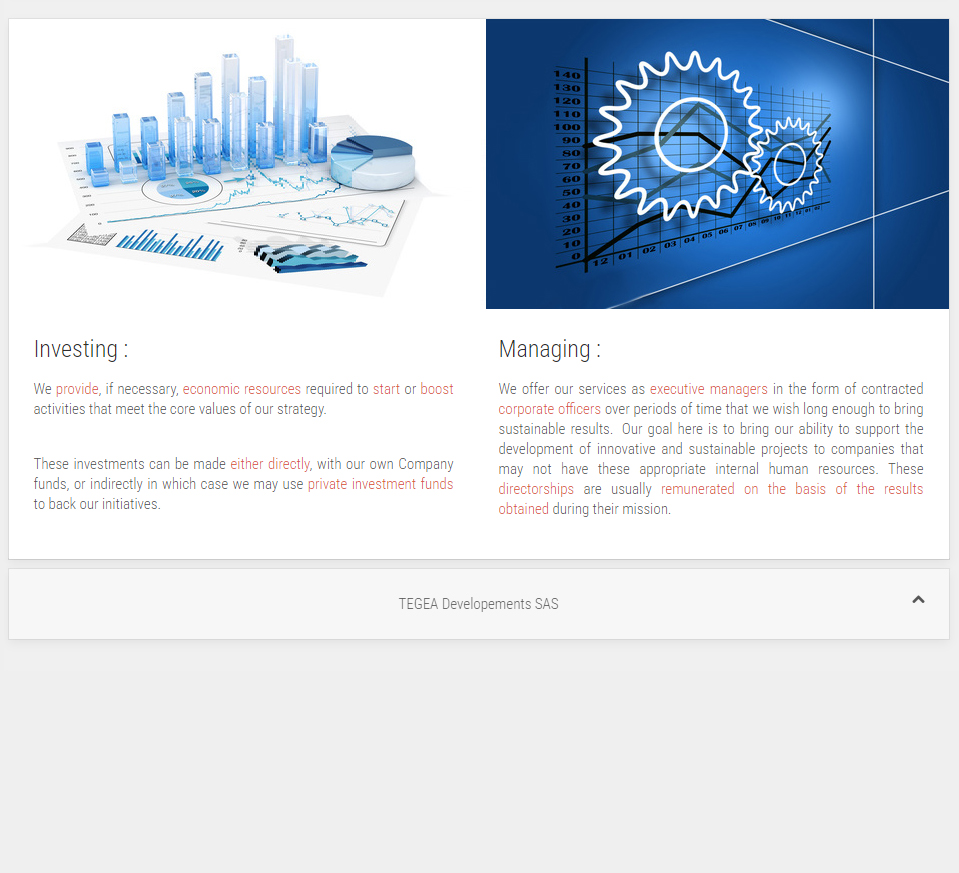The width and height of the screenshot is (959, 873).
Task: Click the highlighted word "directorships"
Action: point(536,489)
